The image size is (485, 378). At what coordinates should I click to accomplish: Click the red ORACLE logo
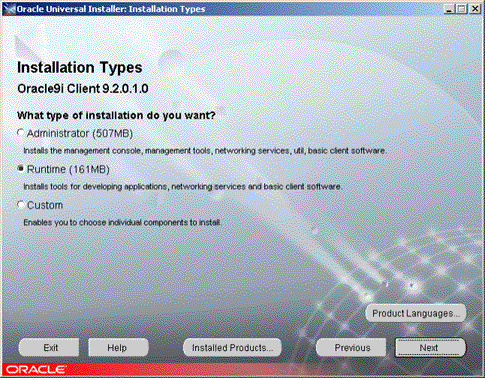[x=36, y=369]
